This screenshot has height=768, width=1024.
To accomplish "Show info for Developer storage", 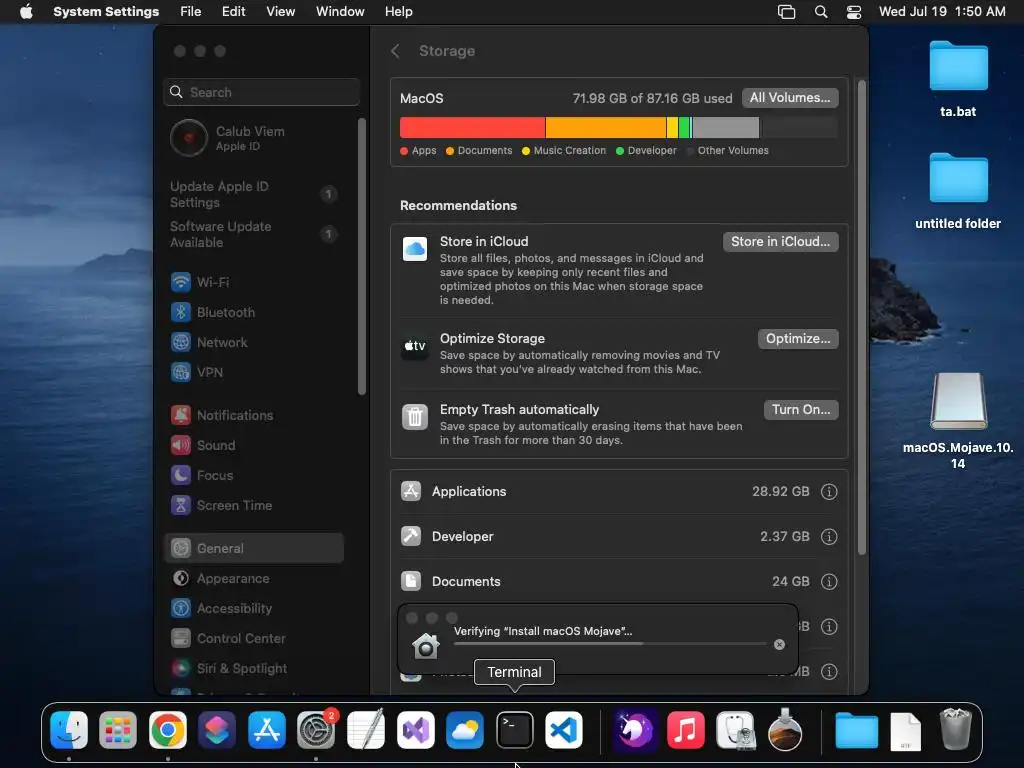I will pos(829,537).
